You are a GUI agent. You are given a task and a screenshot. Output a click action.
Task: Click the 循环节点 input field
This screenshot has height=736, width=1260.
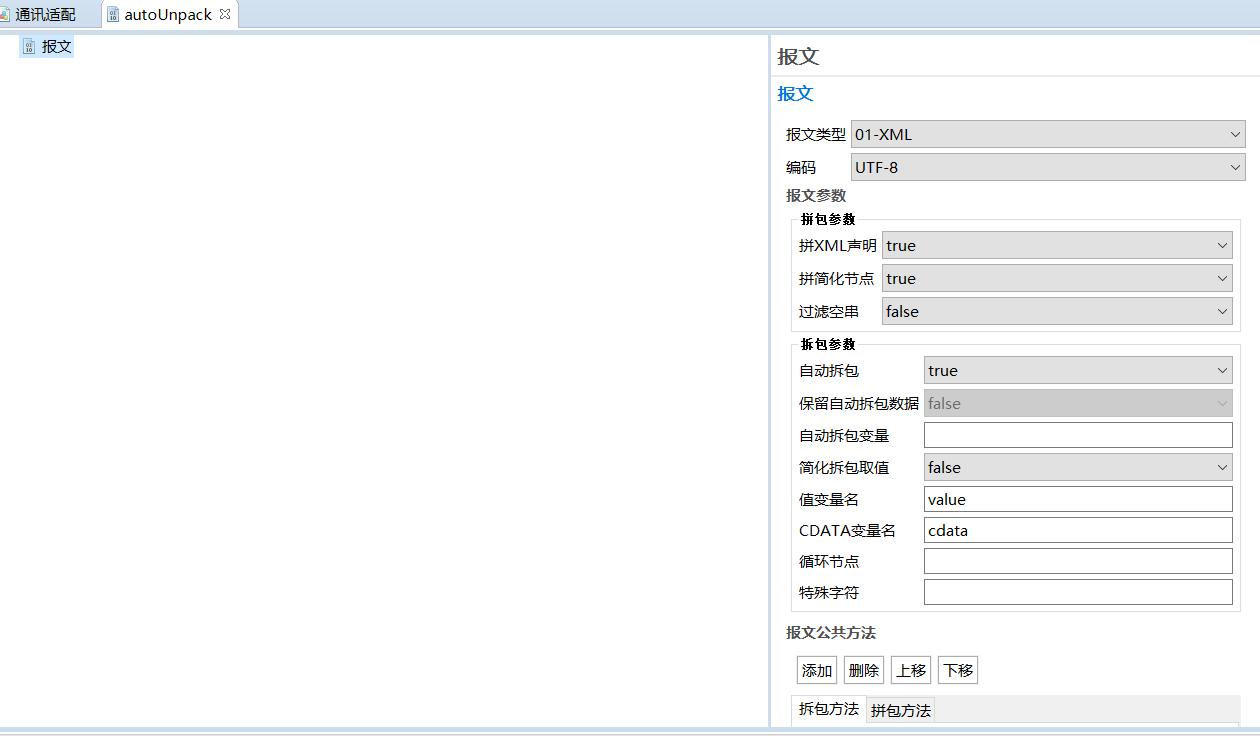(x=1077, y=562)
